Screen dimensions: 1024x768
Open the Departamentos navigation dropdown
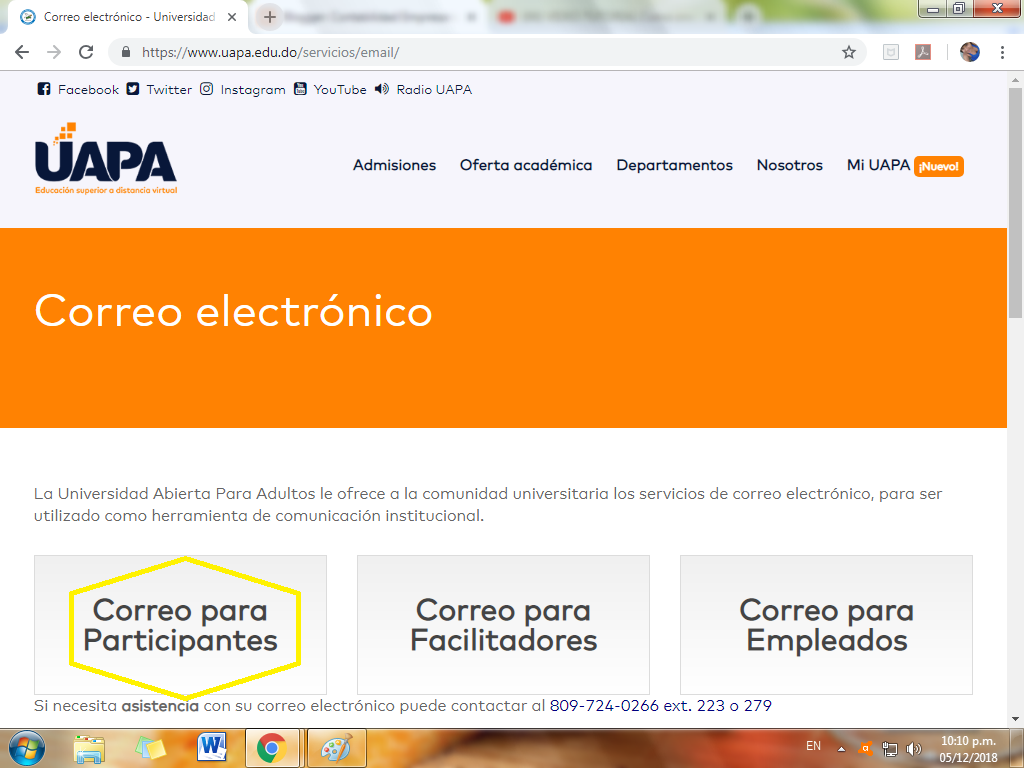tap(674, 166)
